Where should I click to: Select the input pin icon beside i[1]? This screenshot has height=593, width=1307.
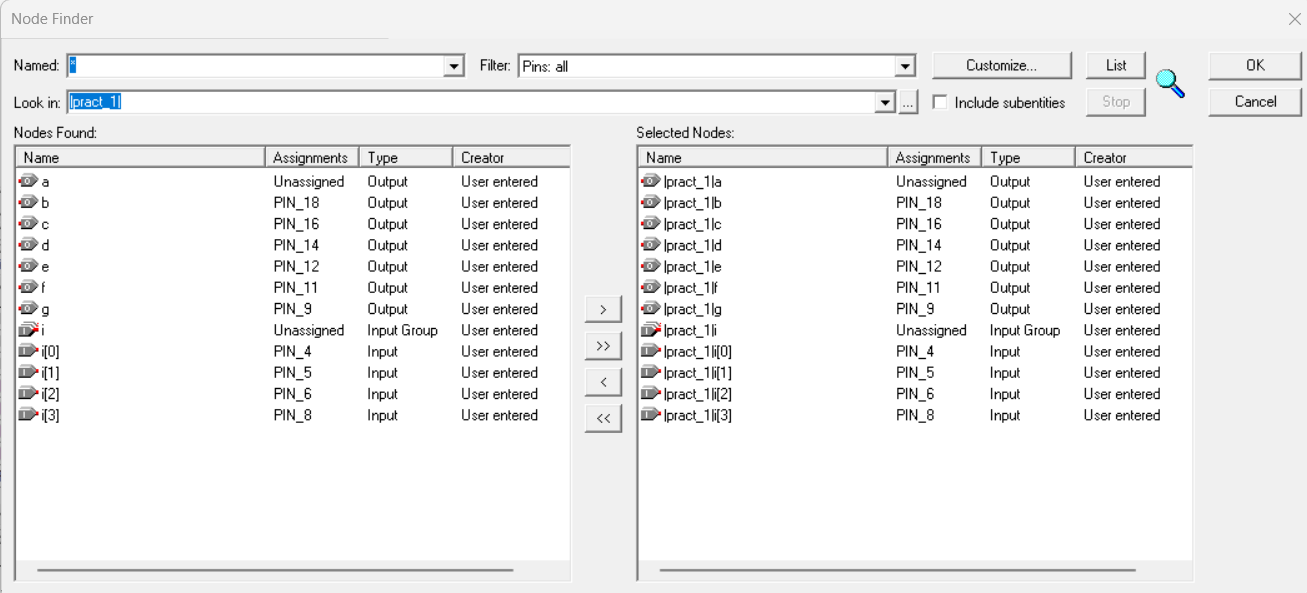pyautogui.click(x=29, y=373)
